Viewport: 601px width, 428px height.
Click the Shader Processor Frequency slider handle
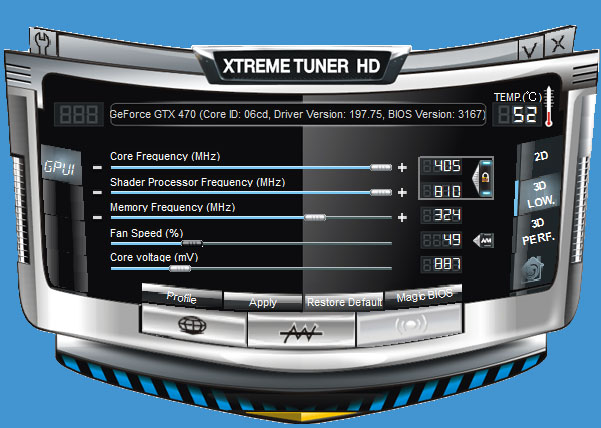point(381,192)
